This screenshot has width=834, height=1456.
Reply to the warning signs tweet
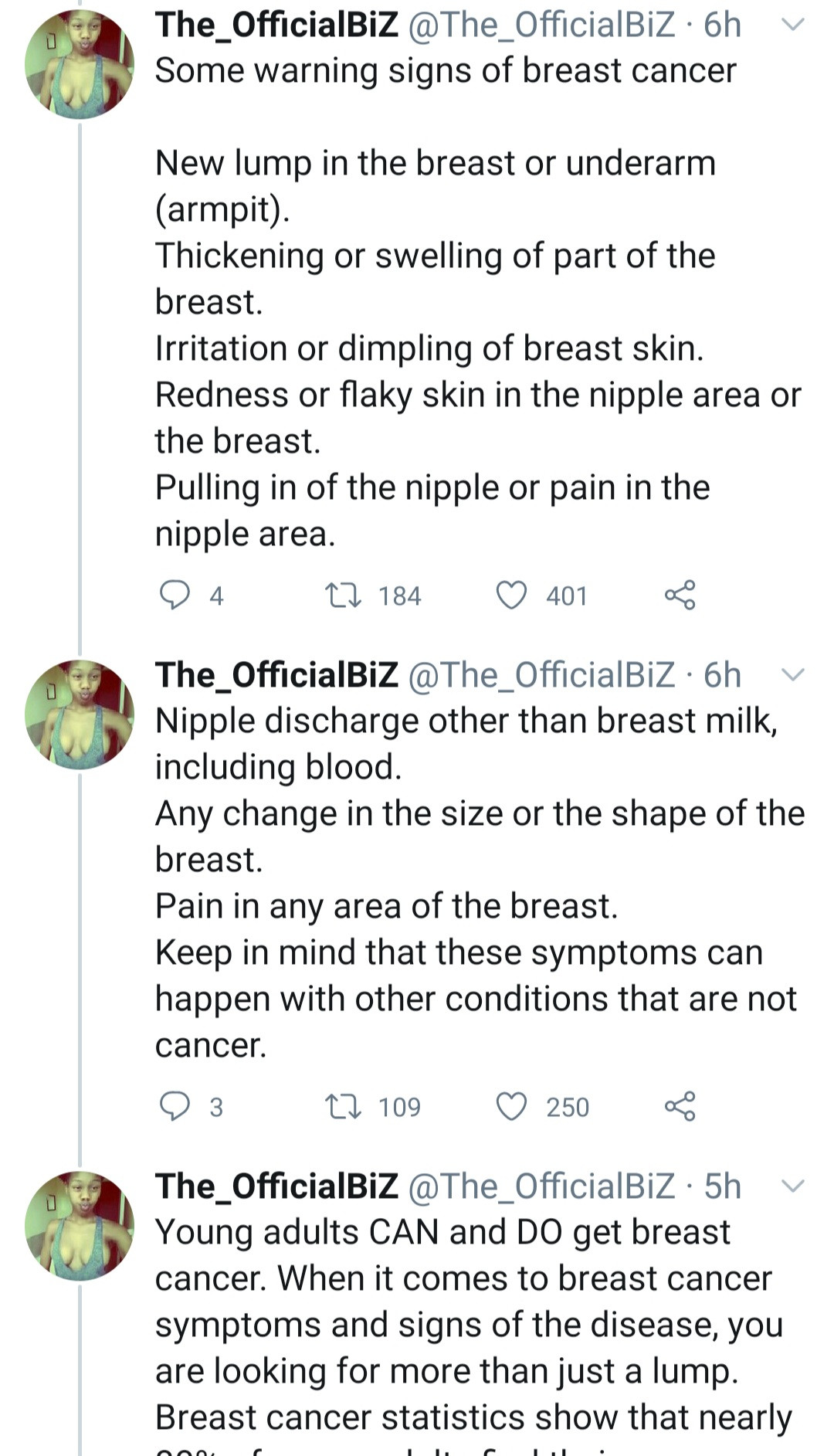tap(175, 596)
